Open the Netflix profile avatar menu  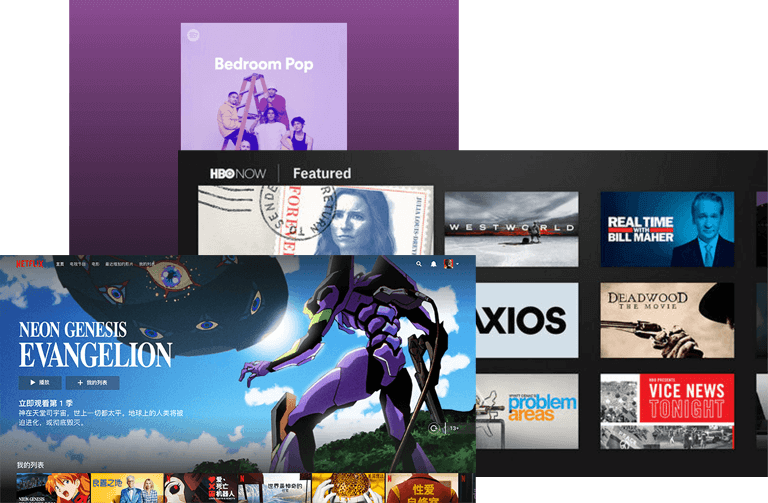[450, 264]
